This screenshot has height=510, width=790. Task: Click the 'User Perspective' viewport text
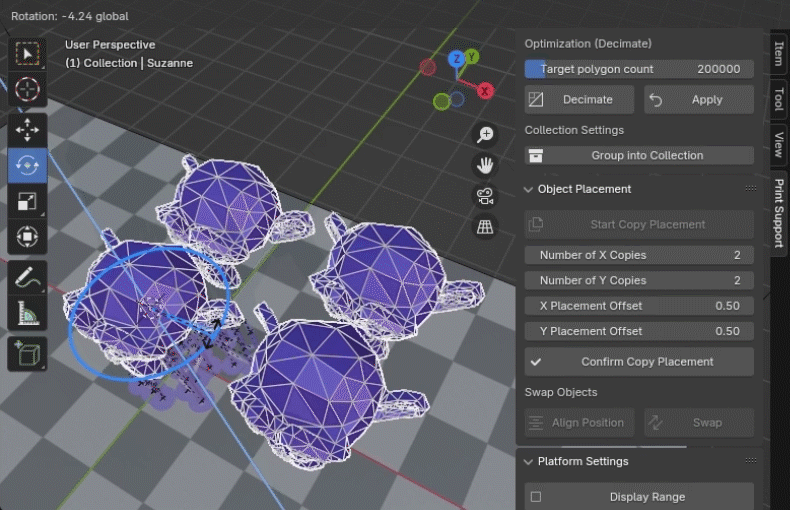tap(110, 45)
